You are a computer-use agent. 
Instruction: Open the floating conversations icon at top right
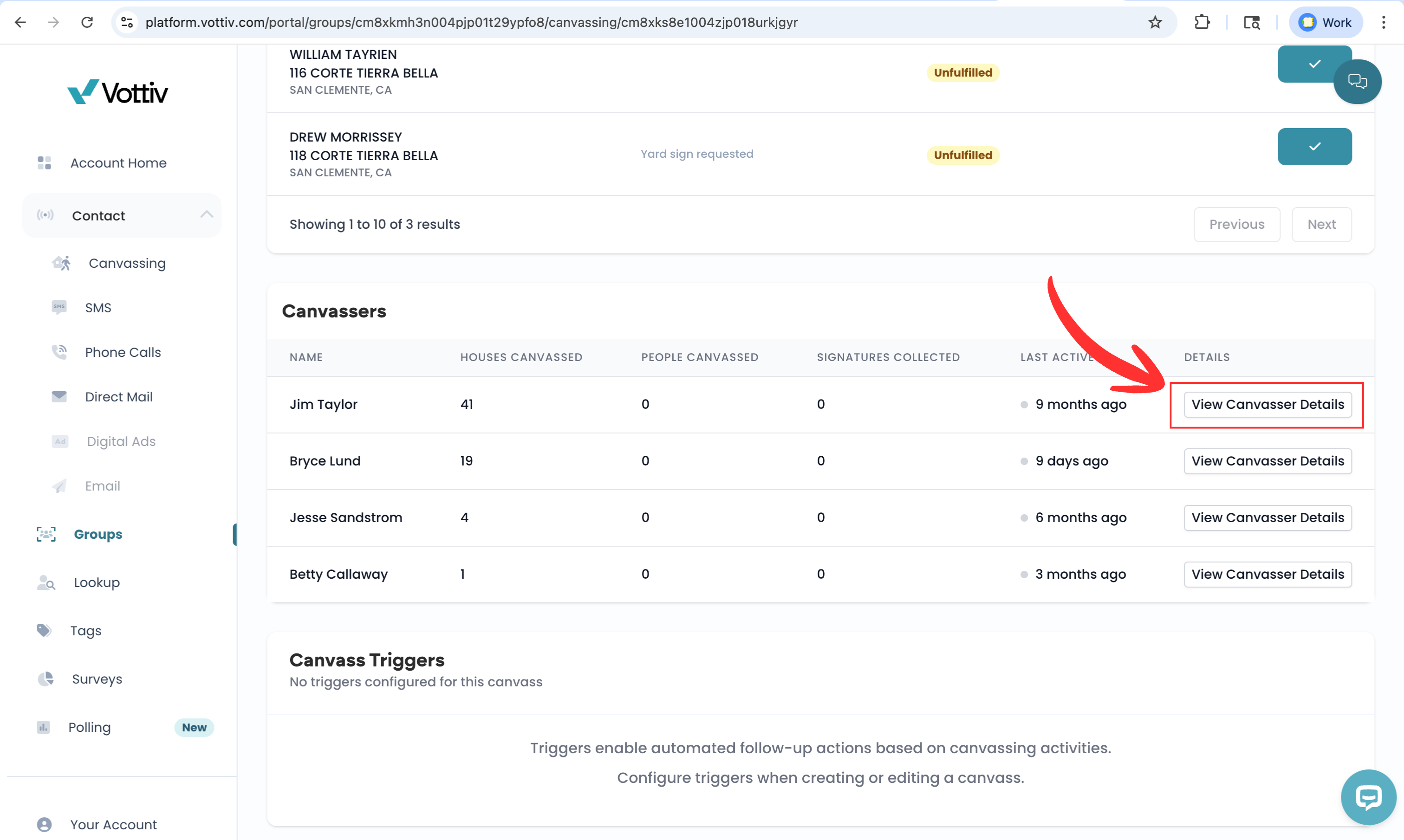pos(1358,82)
